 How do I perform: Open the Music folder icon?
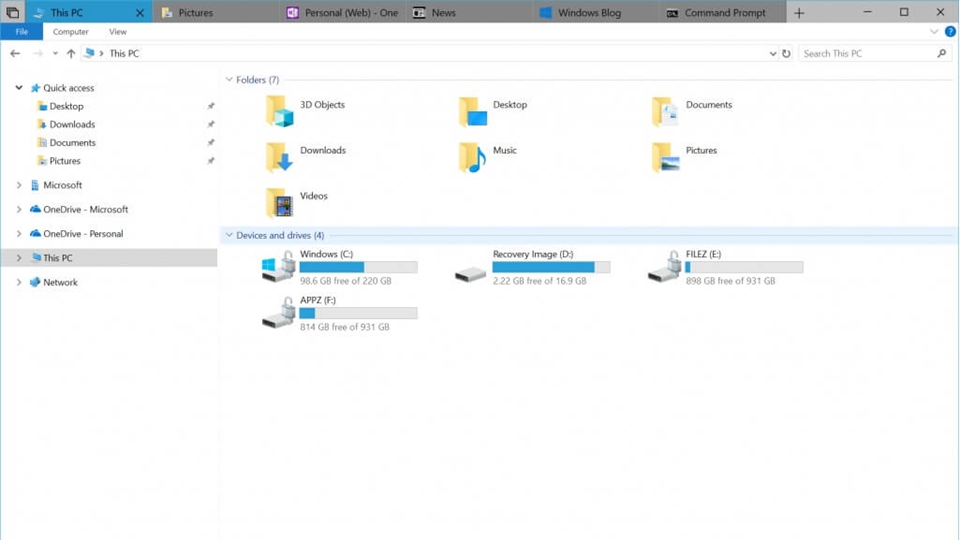[x=472, y=157]
